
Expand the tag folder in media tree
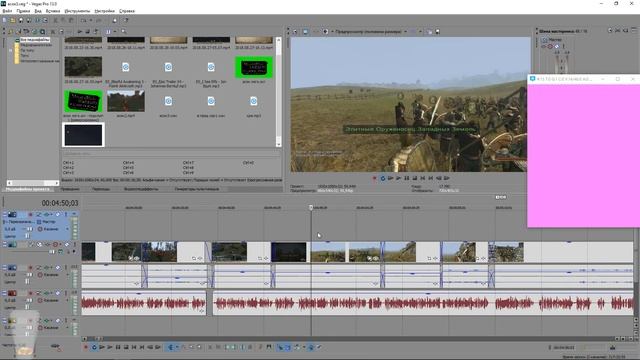pyautogui.click(x=11, y=50)
